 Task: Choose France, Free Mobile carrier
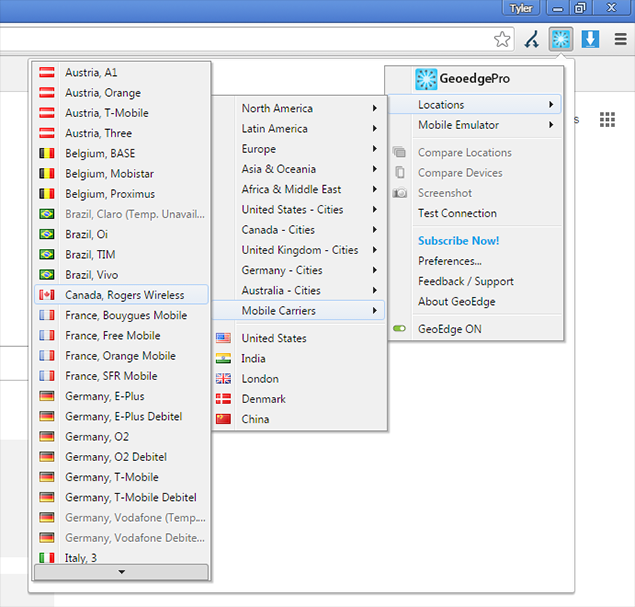[x=121, y=335]
